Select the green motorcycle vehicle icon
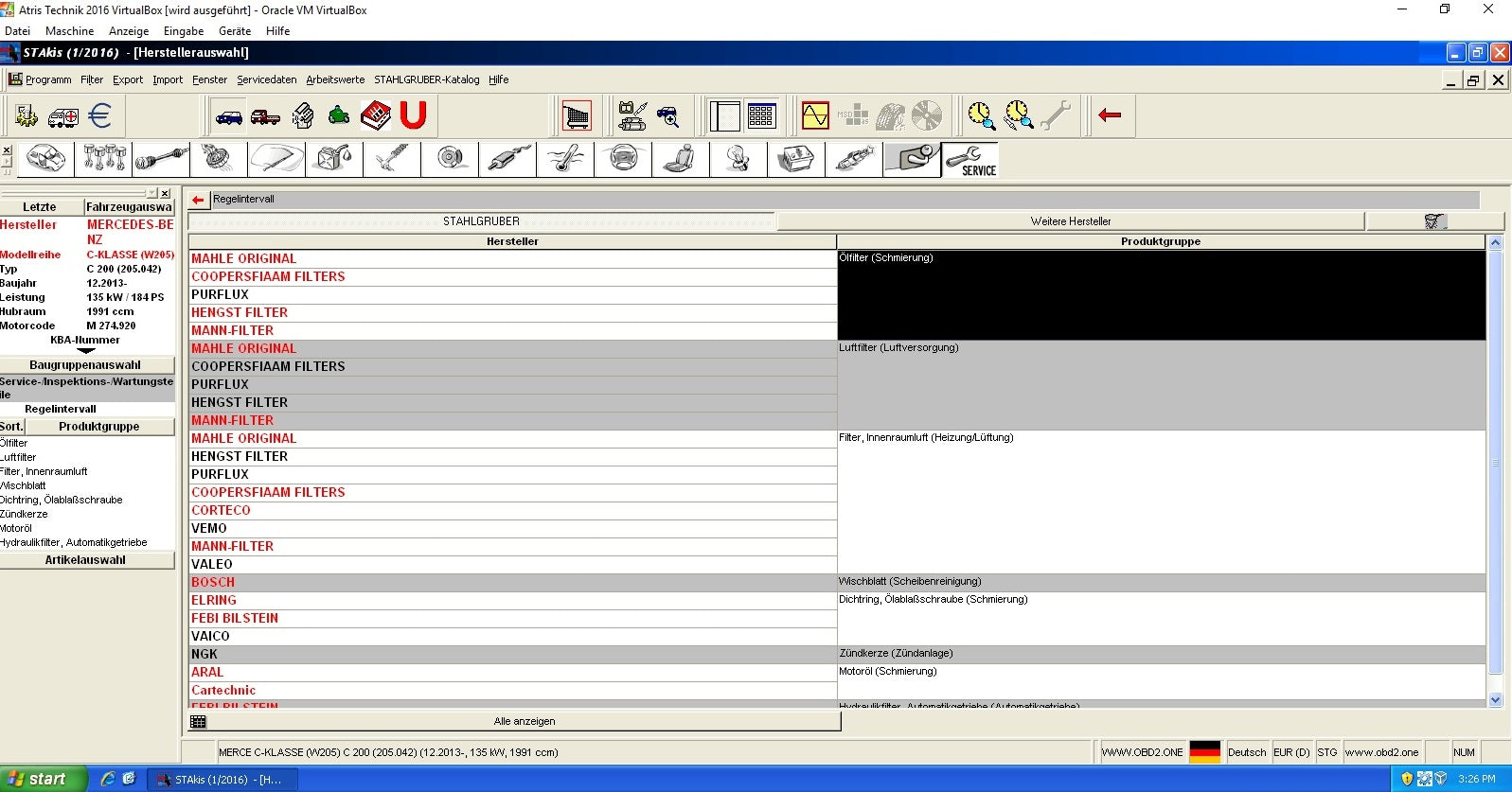 pos(339,116)
